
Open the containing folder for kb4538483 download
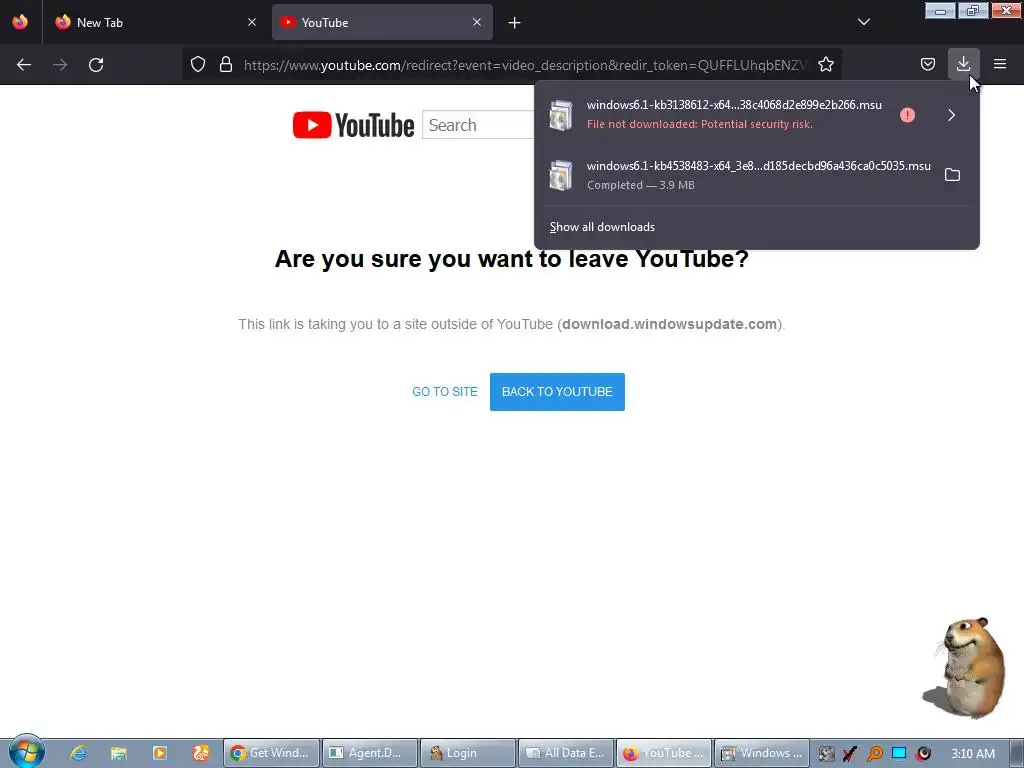click(x=952, y=175)
